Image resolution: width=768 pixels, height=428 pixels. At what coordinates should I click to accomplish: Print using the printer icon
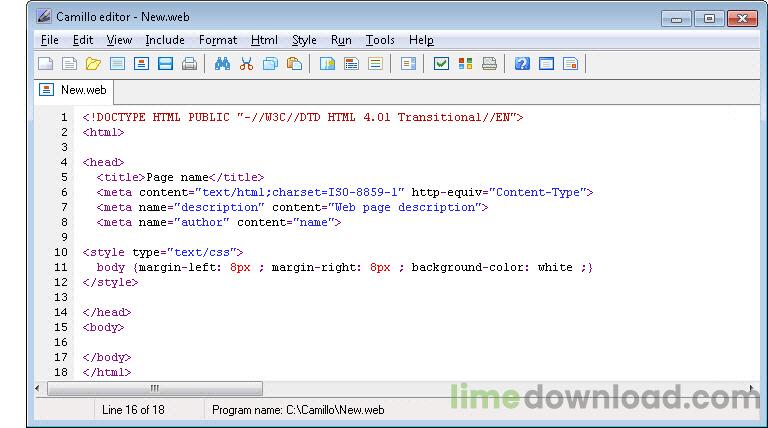pyautogui.click(x=189, y=64)
